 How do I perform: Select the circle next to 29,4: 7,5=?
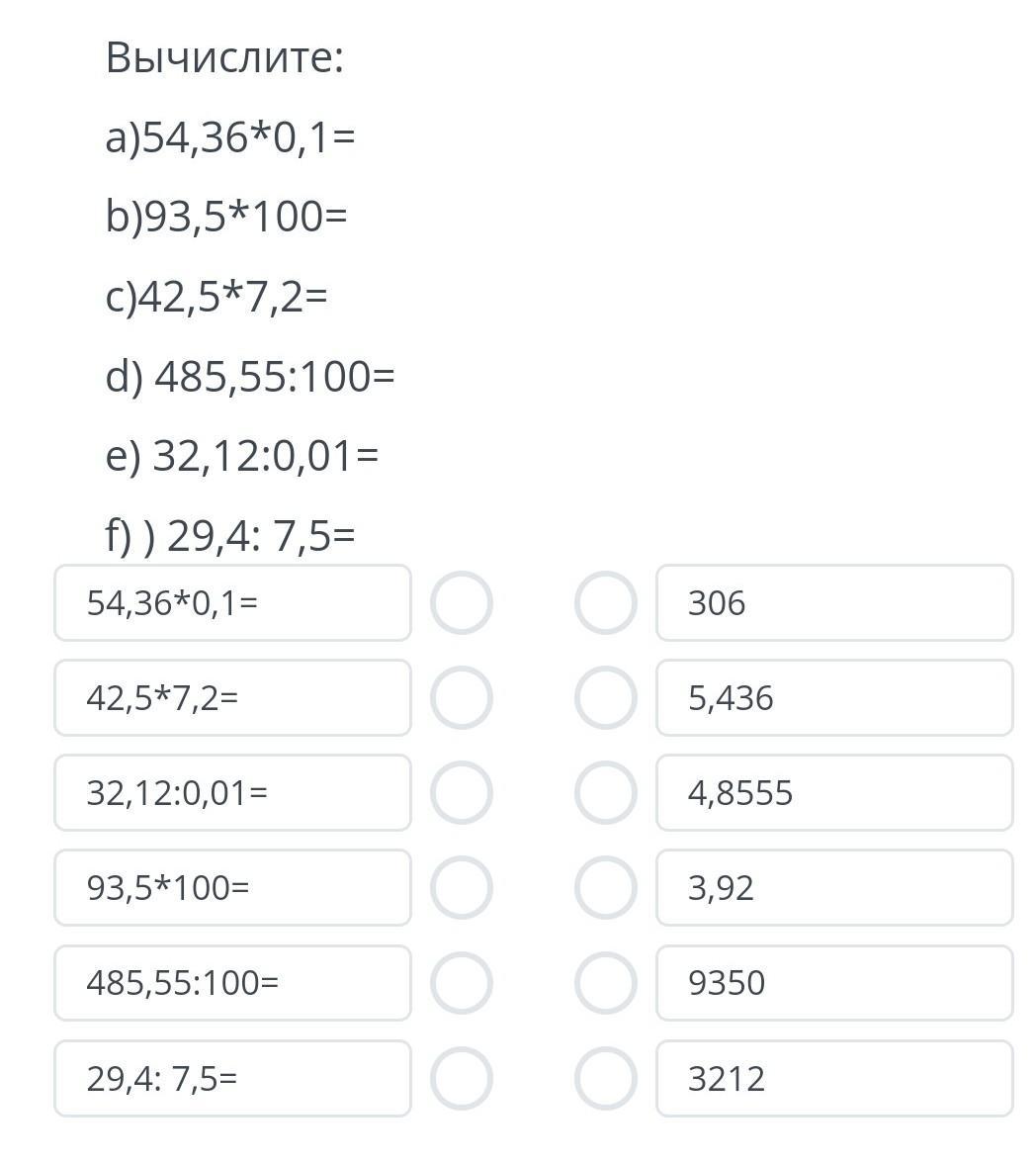coord(462,1078)
